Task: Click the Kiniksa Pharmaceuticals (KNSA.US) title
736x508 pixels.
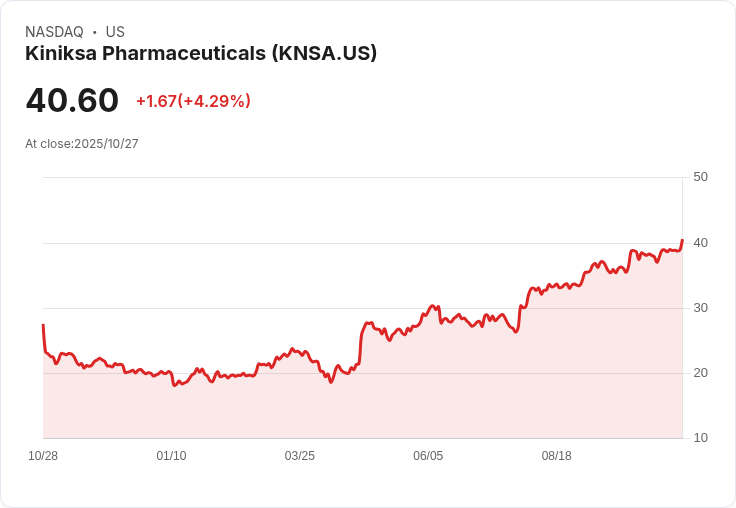Action: pyautogui.click(x=201, y=54)
